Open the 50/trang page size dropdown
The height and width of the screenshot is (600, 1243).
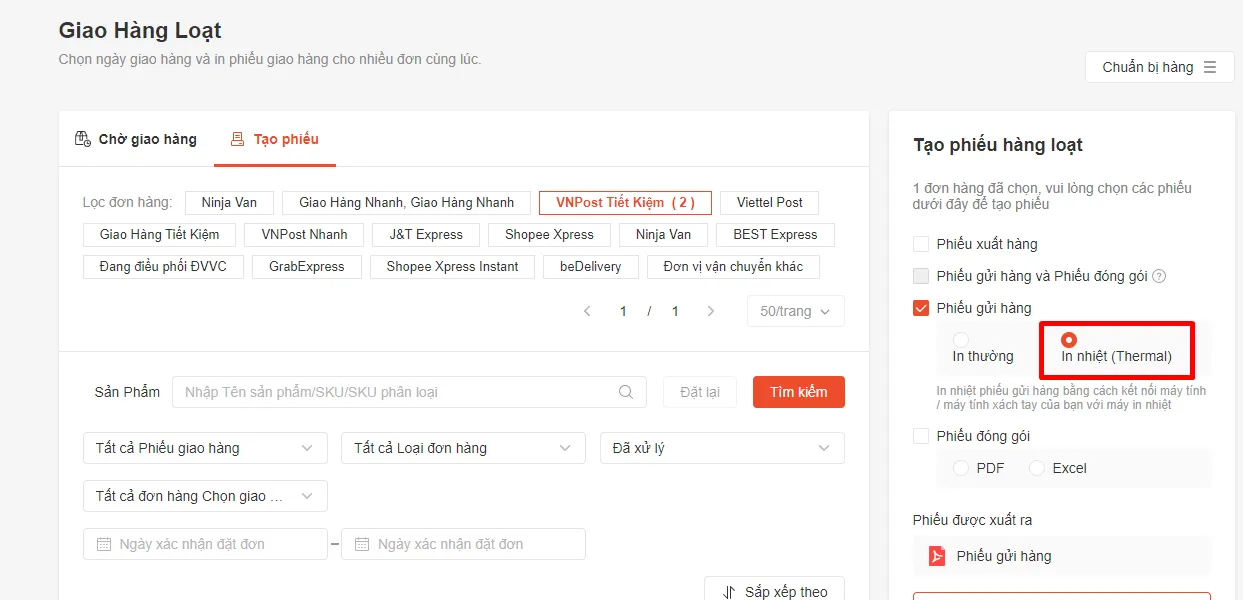tap(796, 311)
